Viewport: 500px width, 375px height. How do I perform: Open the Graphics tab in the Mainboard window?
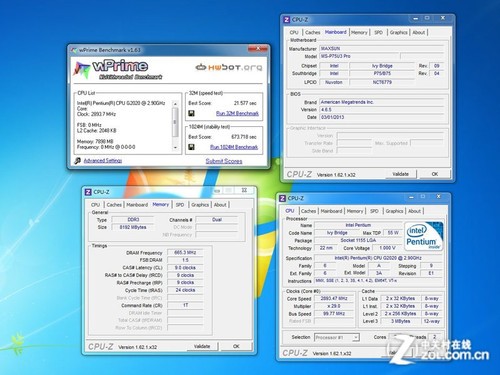point(399,32)
